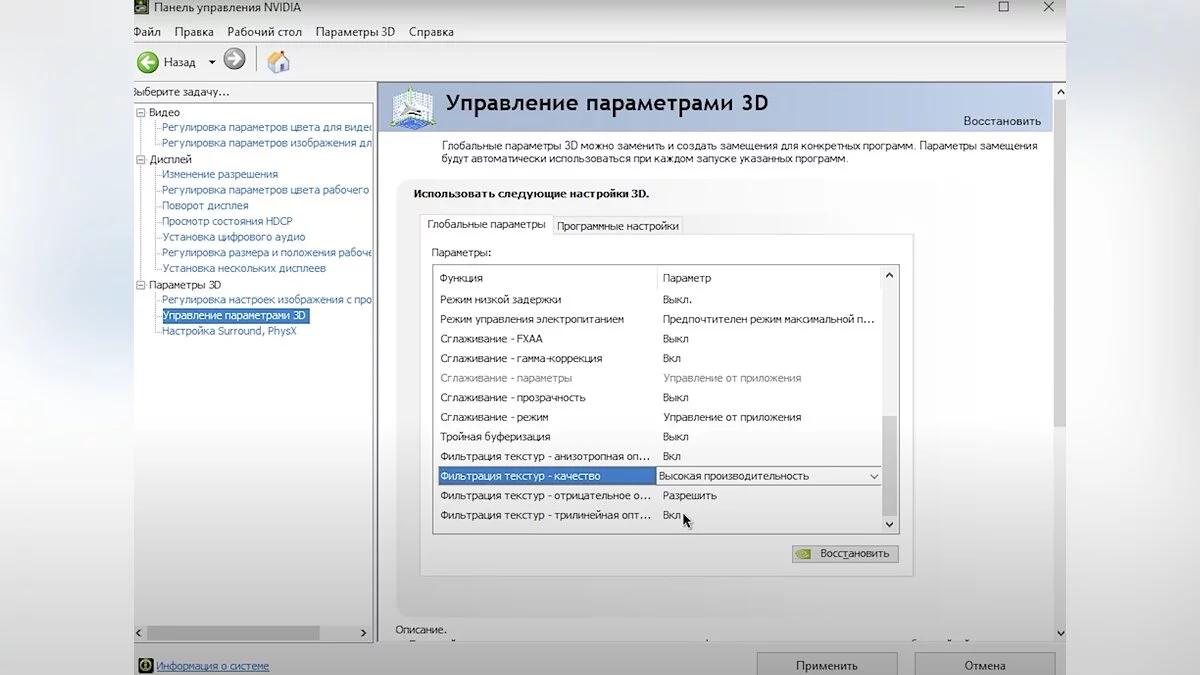Viewport: 1200px width, 675px height.
Task: Go to the Home page icon
Action: 279,61
